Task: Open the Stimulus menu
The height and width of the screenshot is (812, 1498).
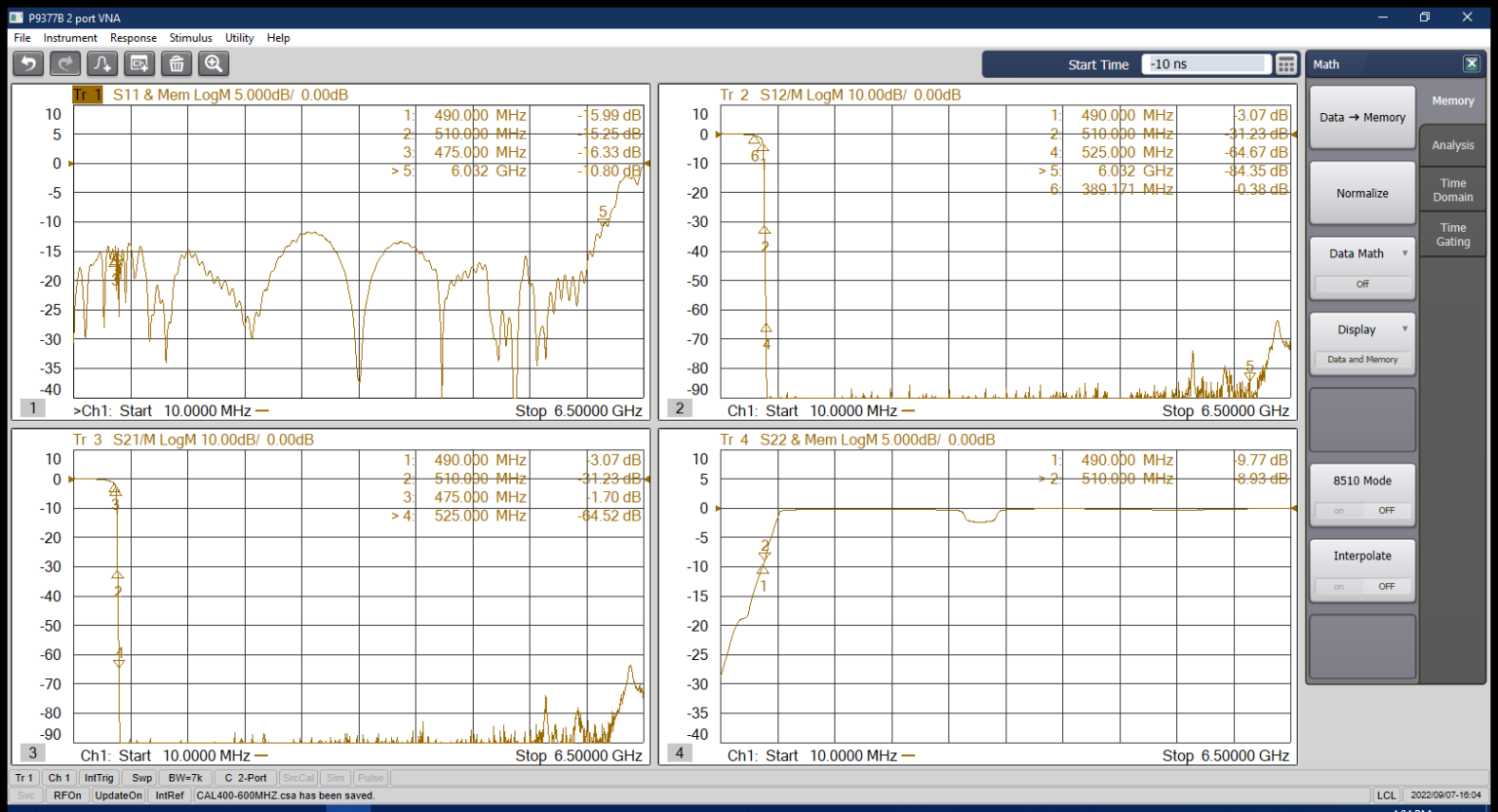Action: click(x=190, y=38)
